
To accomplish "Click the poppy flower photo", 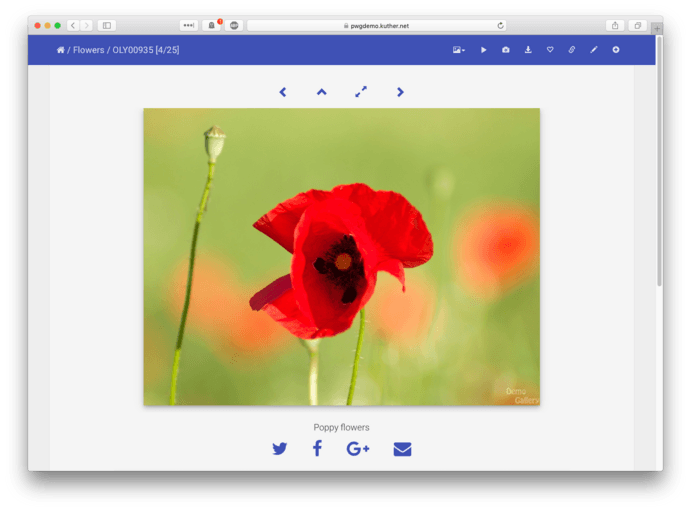I will tap(341, 257).
